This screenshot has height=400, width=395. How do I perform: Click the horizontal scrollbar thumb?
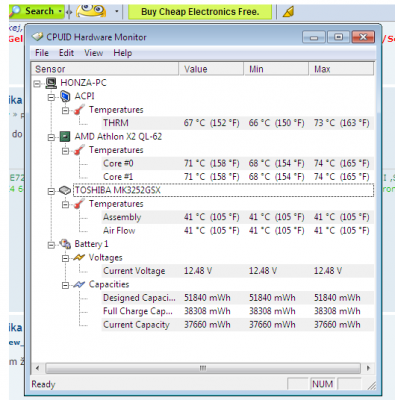(x=203, y=368)
